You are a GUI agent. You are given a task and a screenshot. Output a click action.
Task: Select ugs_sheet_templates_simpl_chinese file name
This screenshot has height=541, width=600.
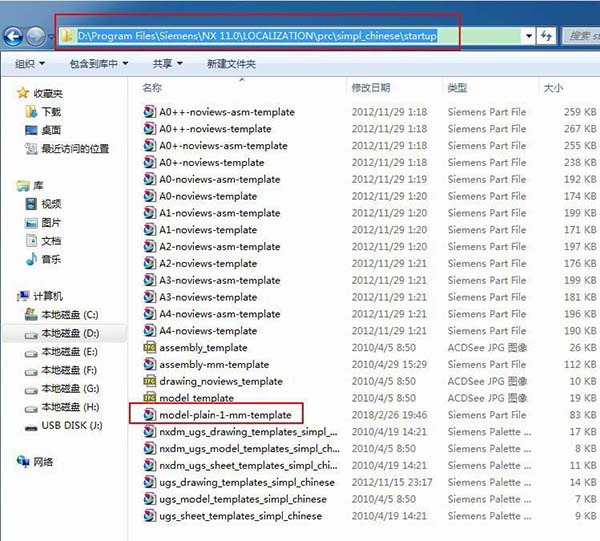click(241, 516)
